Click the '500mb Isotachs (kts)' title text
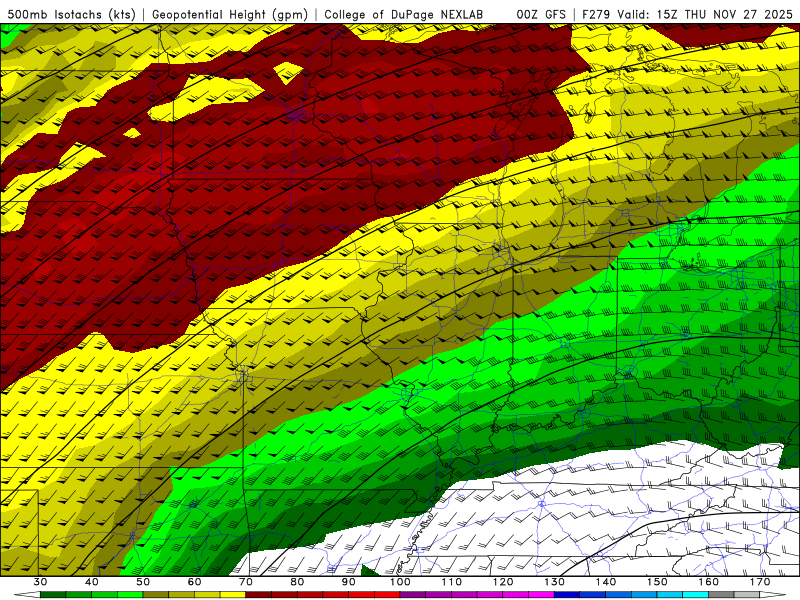This screenshot has height=600, width=800. [x=71, y=15]
